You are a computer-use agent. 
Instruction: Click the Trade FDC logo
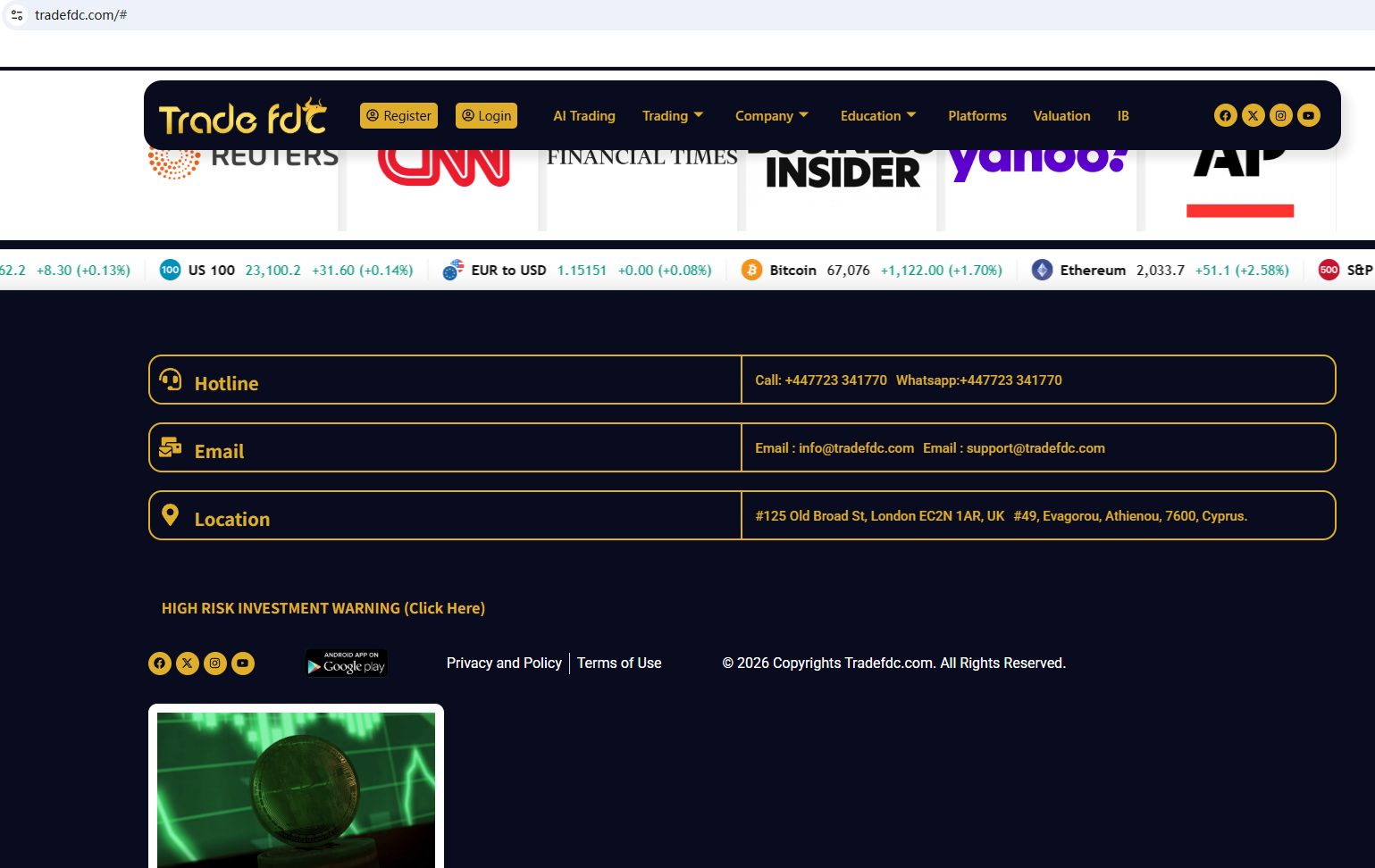(243, 117)
